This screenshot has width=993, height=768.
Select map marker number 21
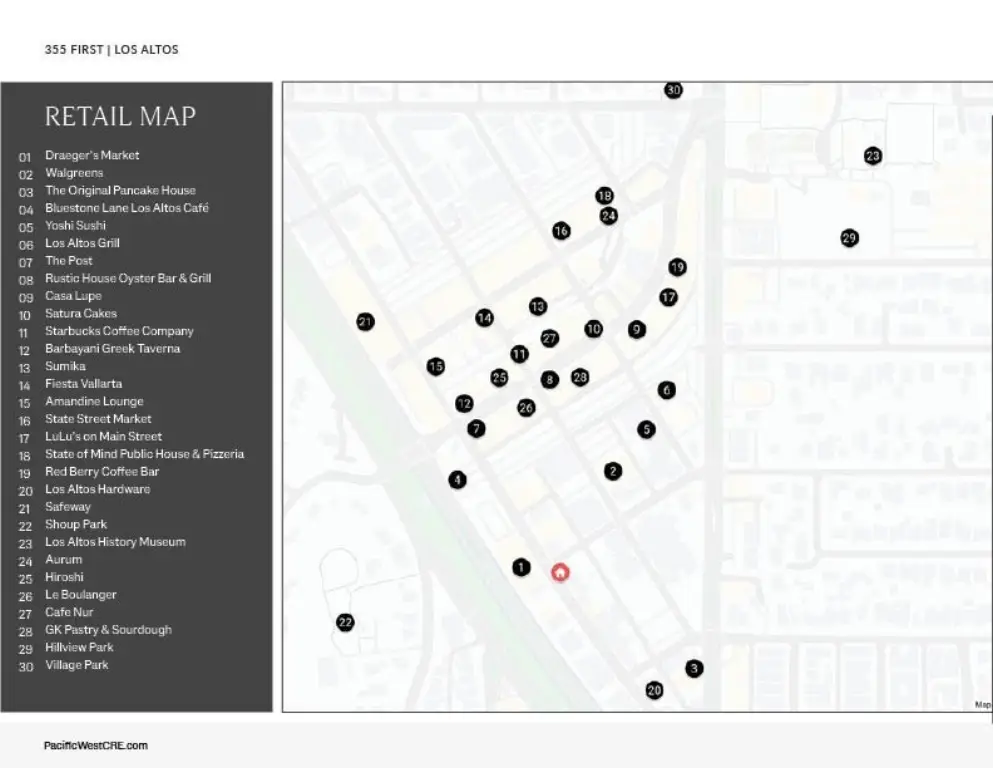click(x=365, y=322)
